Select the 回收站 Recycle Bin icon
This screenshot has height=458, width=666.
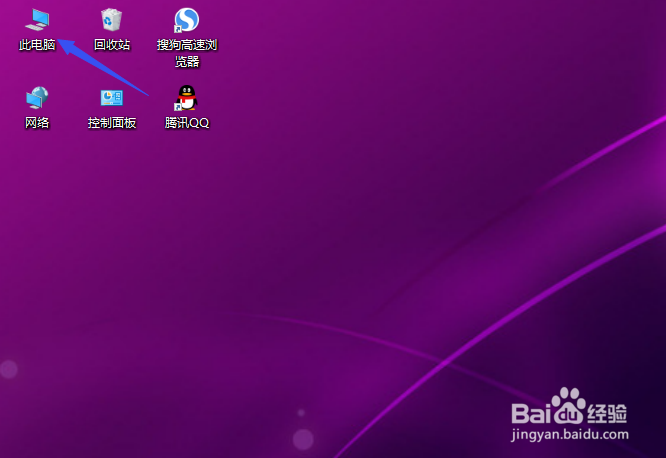[112, 20]
